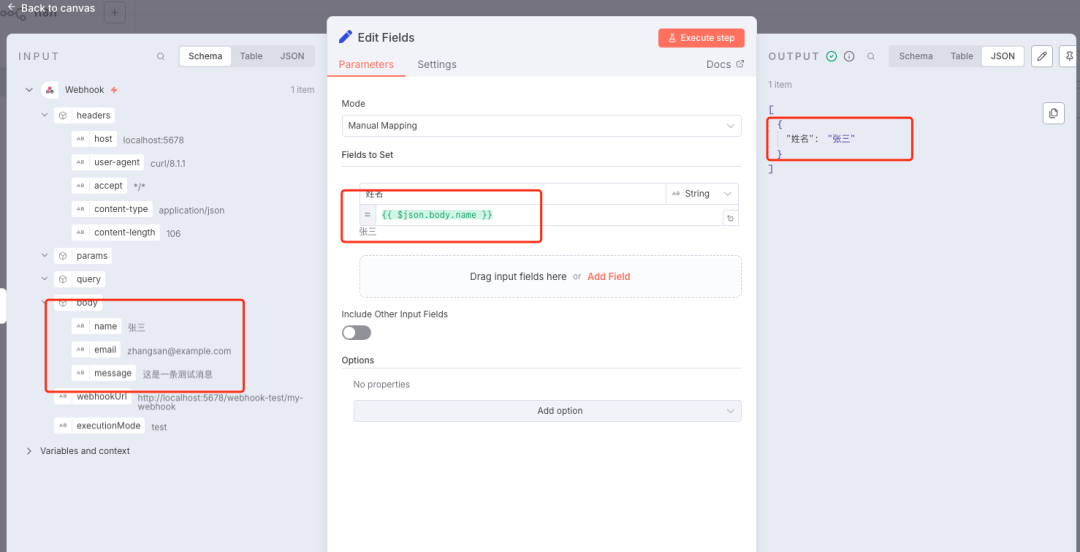Open the Mode dropdown Manual Mapping
Viewport: 1080px width, 552px height.
point(541,126)
